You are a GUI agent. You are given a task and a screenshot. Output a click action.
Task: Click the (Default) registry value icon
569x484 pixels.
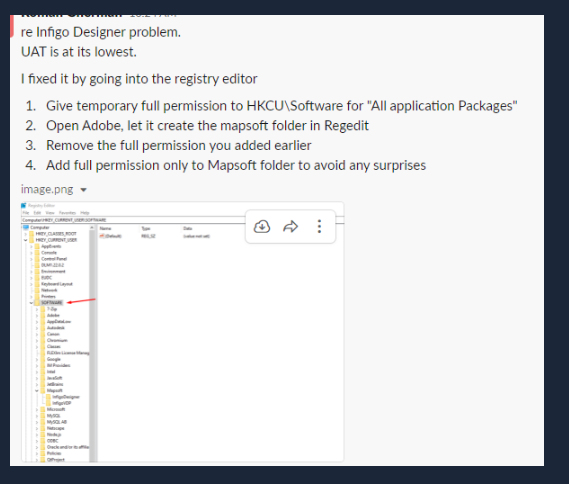point(102,236)
